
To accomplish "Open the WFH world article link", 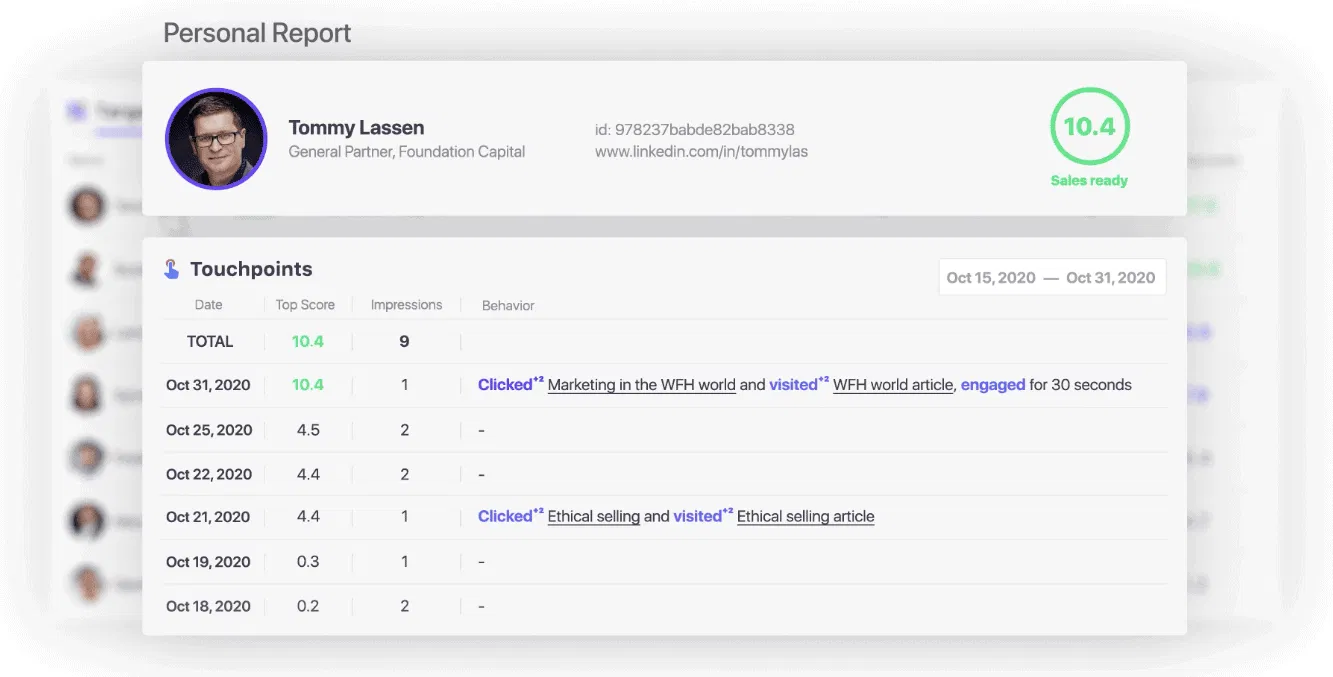I will click(893, 385).
